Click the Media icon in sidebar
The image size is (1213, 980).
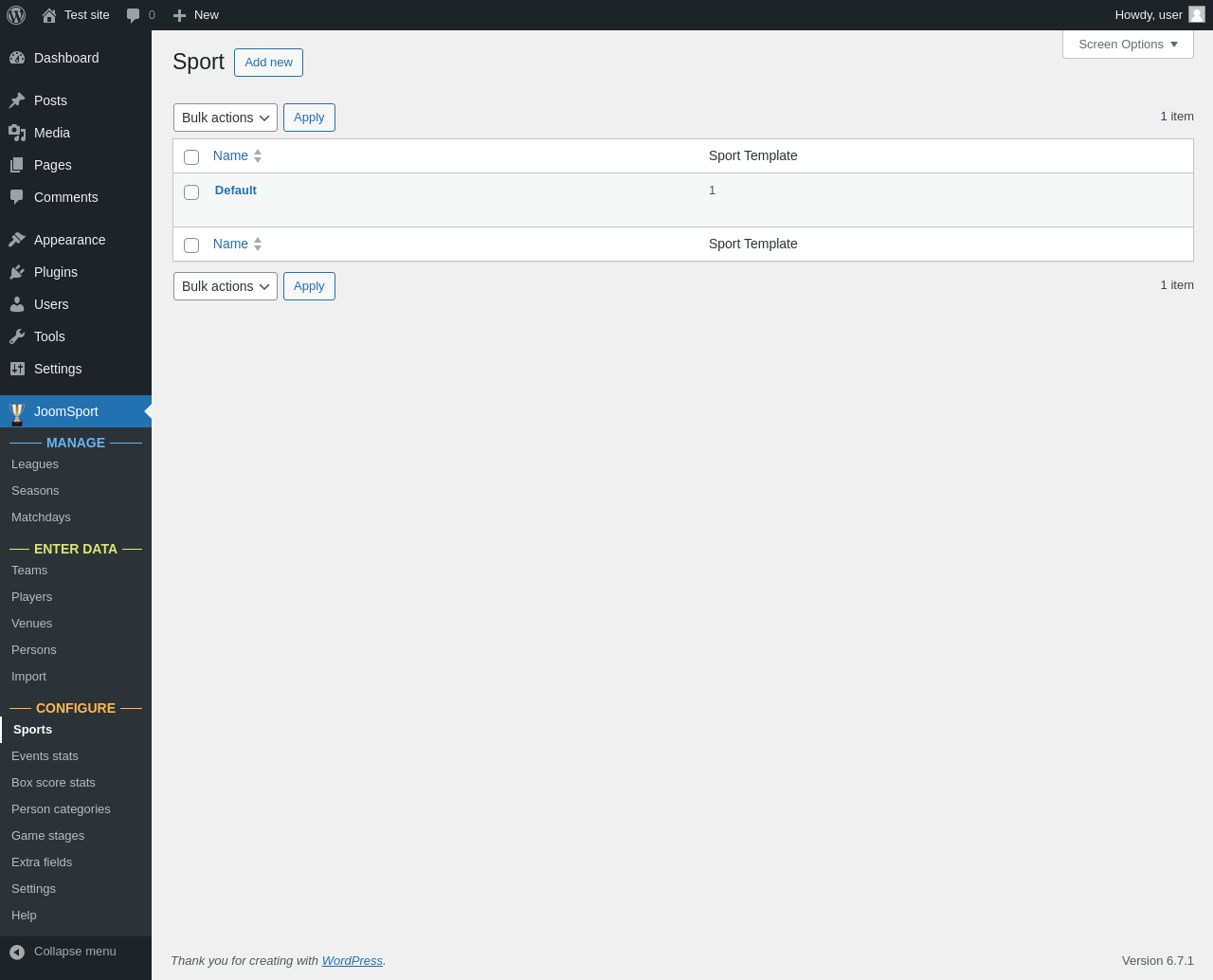(x=17, y=133)
